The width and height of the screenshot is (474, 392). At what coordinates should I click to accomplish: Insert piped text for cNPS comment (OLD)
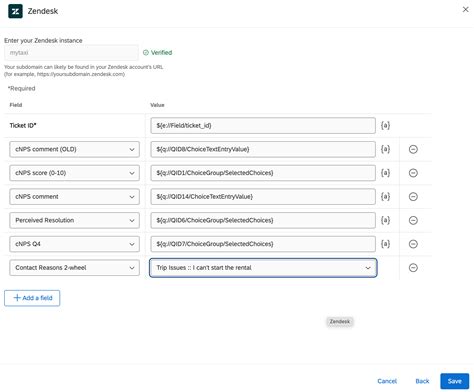click(385, 149)
